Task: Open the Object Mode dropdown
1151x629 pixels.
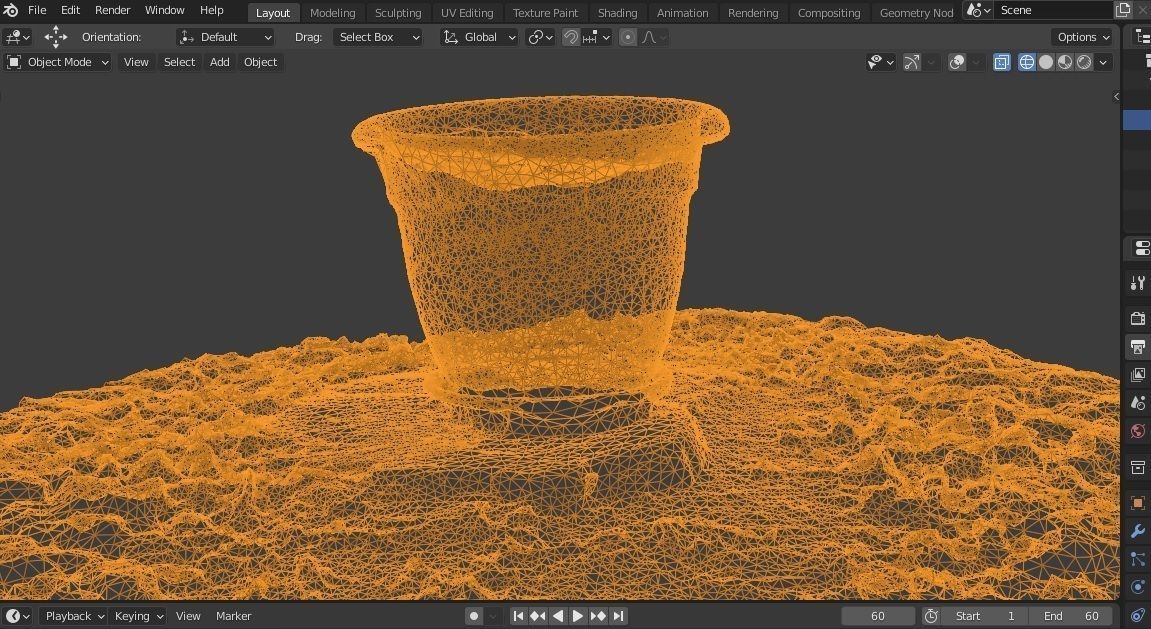Action: (x=57, y=62)
